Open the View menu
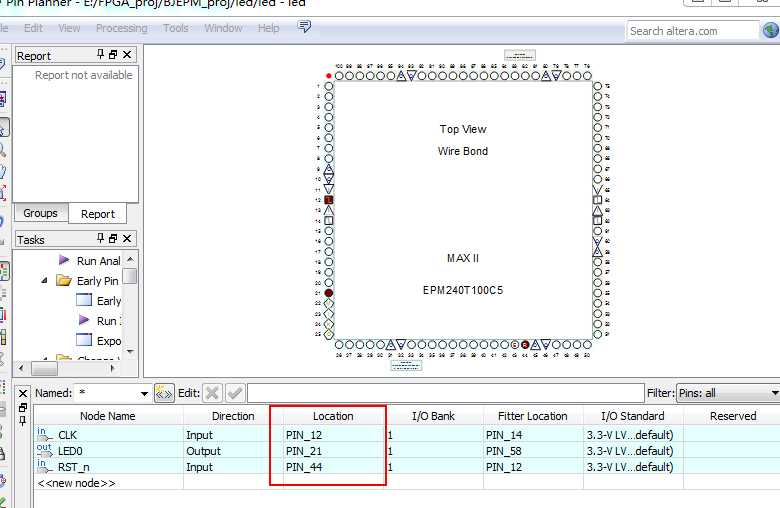 69,28
